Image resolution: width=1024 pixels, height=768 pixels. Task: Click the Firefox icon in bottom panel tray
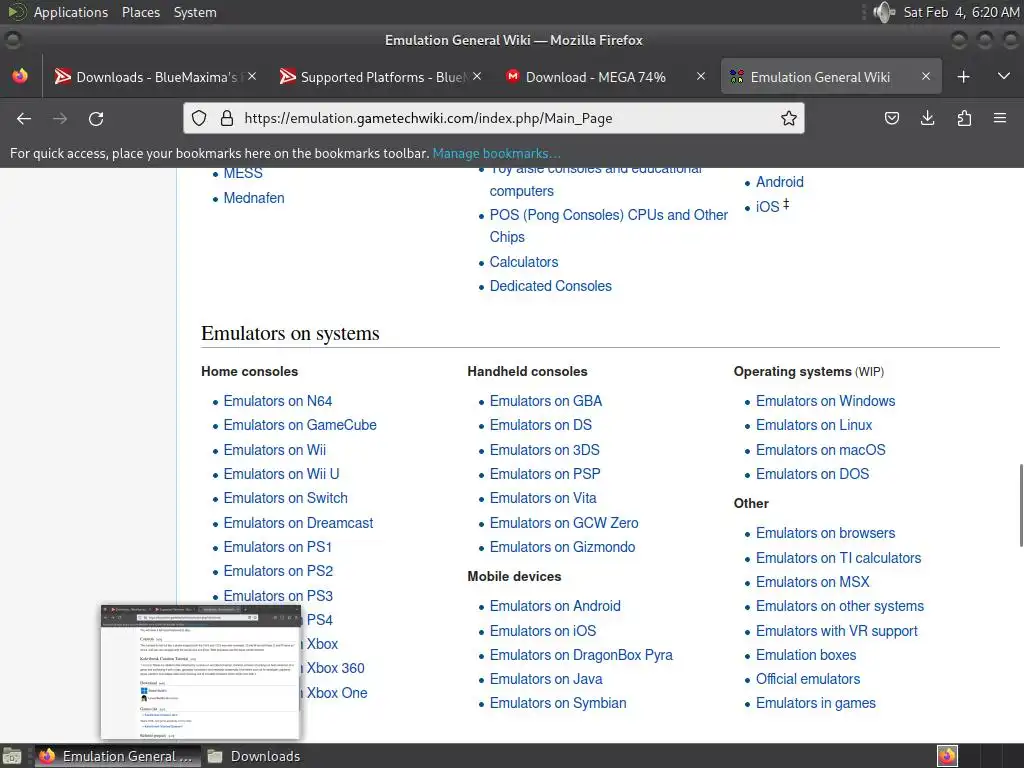point(947,756)
